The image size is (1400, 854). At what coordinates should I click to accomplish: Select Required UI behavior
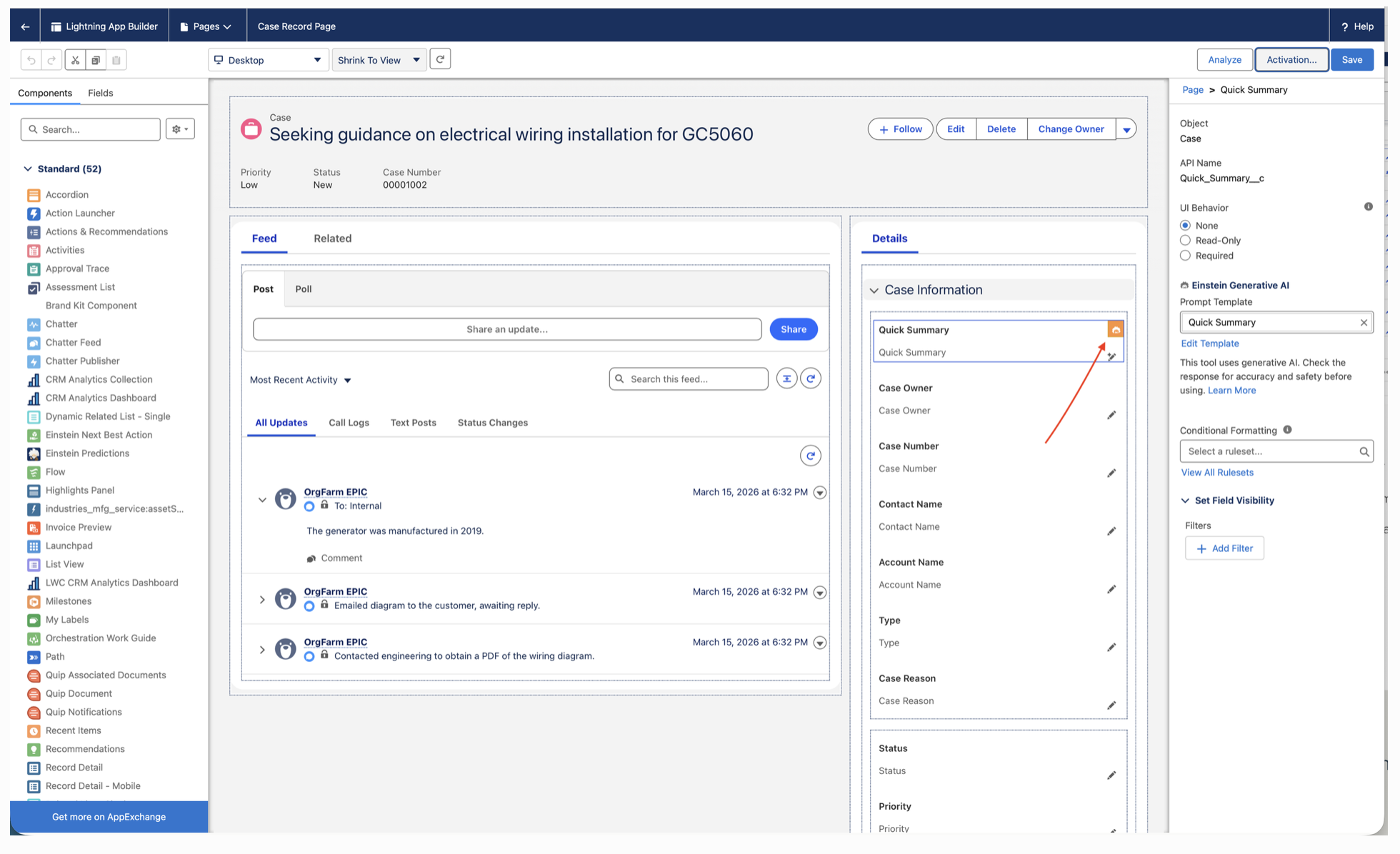(1186, 256)
